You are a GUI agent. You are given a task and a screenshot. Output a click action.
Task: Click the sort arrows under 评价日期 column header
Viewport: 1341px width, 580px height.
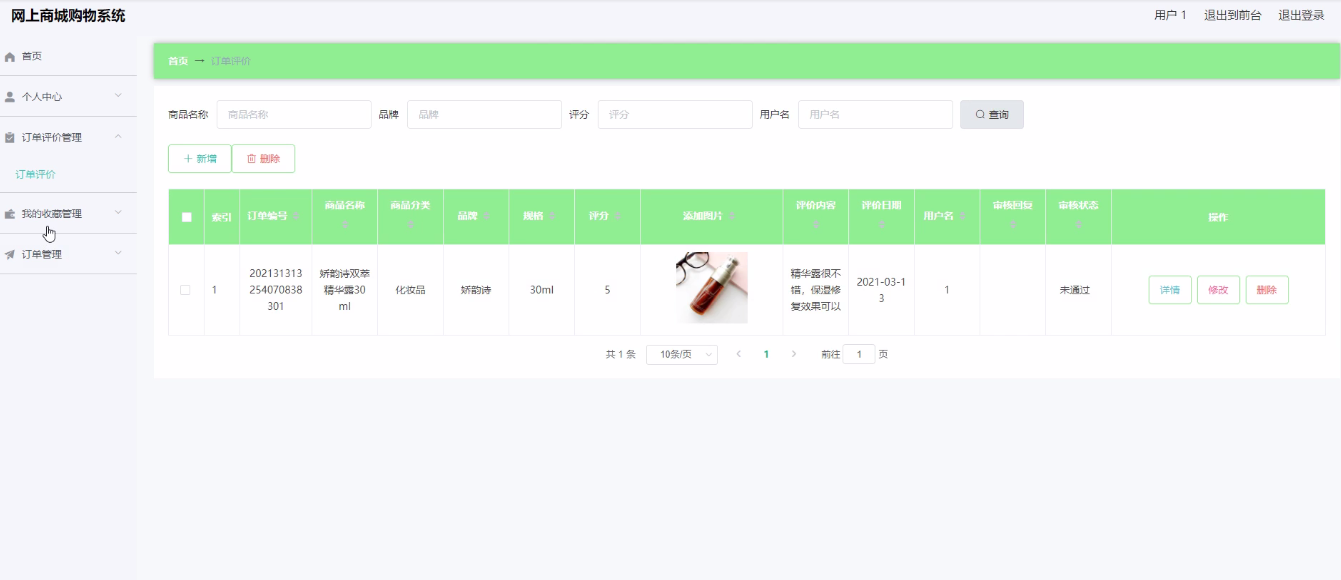[881, 225]
